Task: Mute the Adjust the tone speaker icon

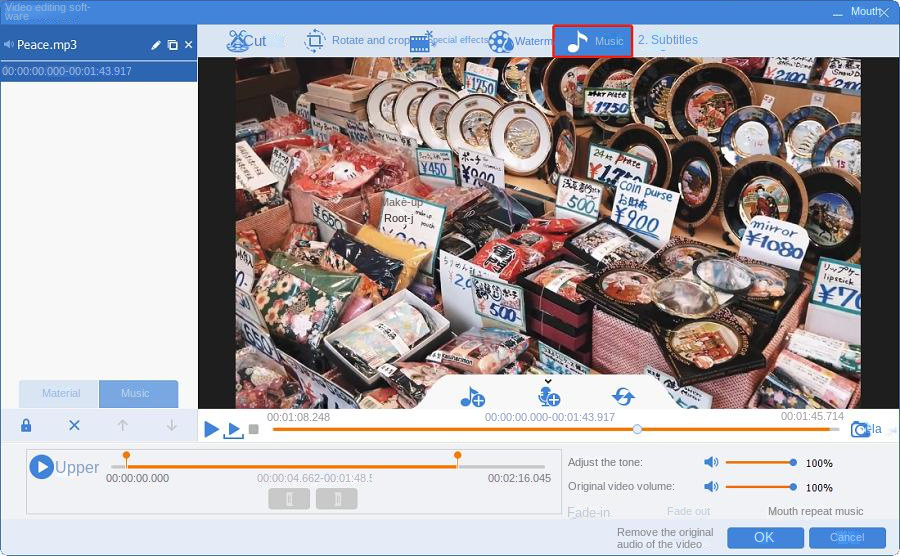Action: pos(711,463)
